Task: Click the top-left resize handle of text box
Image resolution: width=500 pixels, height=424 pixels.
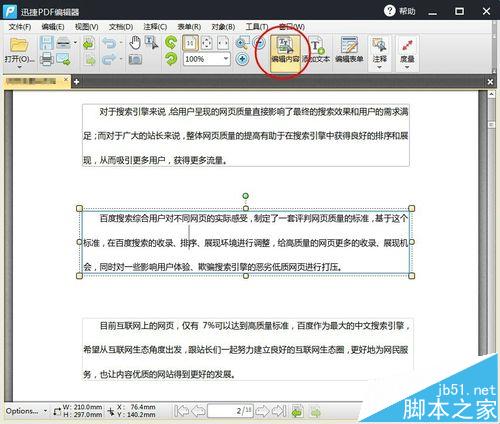Action: coord(79,208)
